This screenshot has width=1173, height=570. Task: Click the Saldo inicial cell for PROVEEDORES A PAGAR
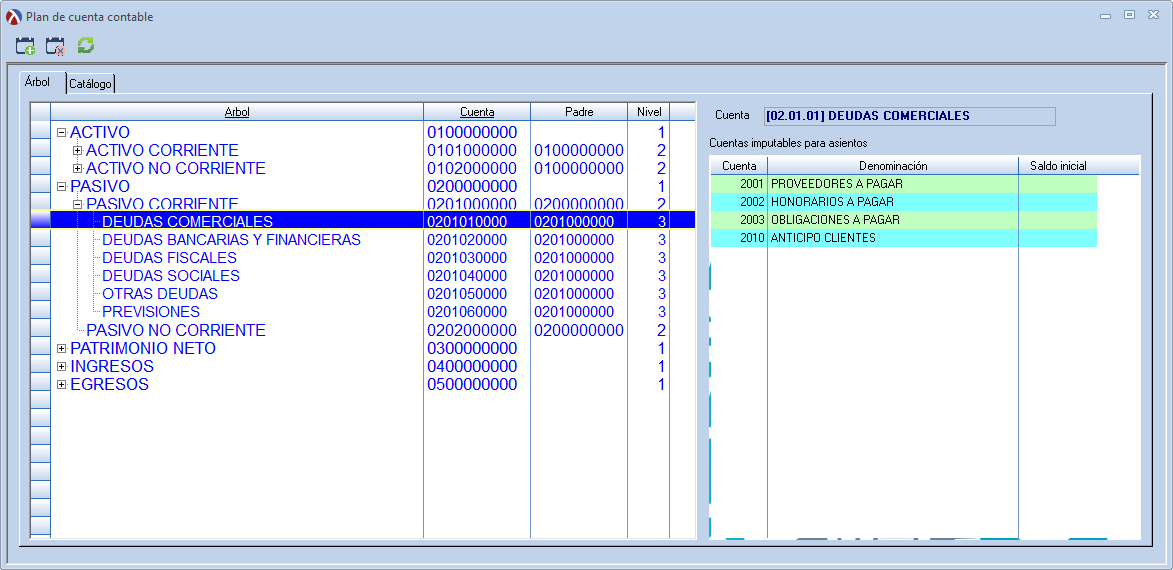click(x=1058, y=183)
